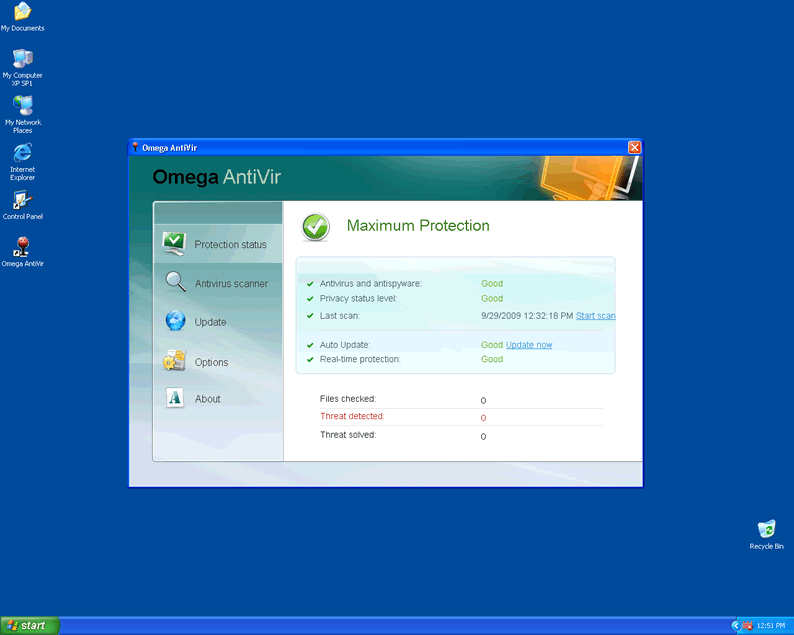The height and width of the screenshot is (635, 794).
Task: Click the Update globe icon in sidebar
Action: [x=176, y=321]
